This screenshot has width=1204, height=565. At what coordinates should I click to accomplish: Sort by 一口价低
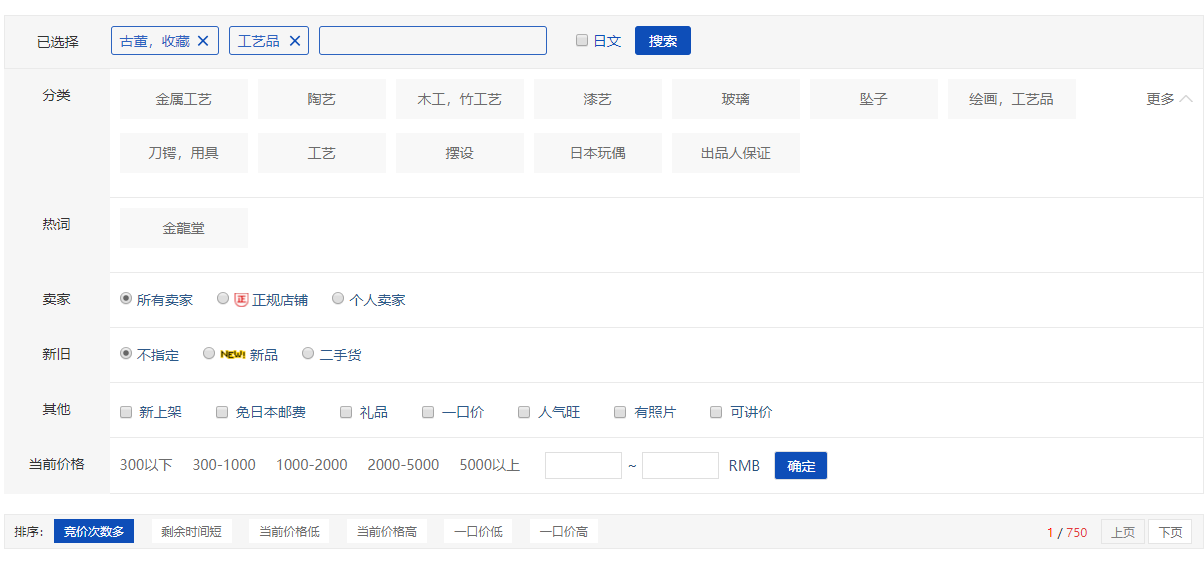[x=478, y=532]
